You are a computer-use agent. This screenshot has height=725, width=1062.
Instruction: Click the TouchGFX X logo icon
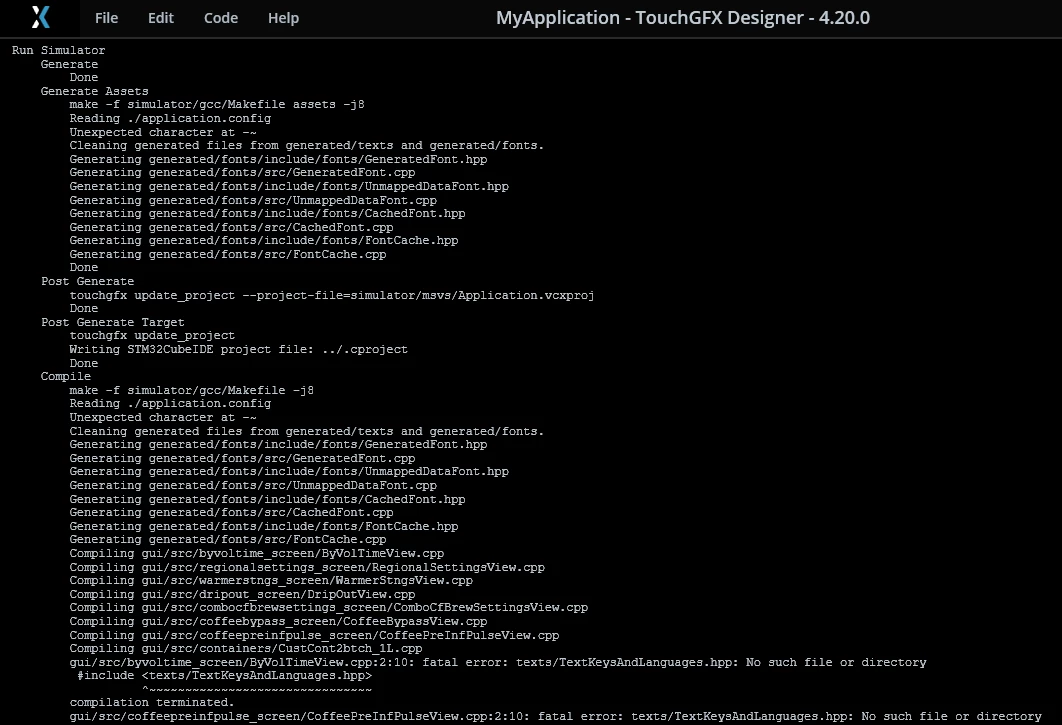click(41, 18)
